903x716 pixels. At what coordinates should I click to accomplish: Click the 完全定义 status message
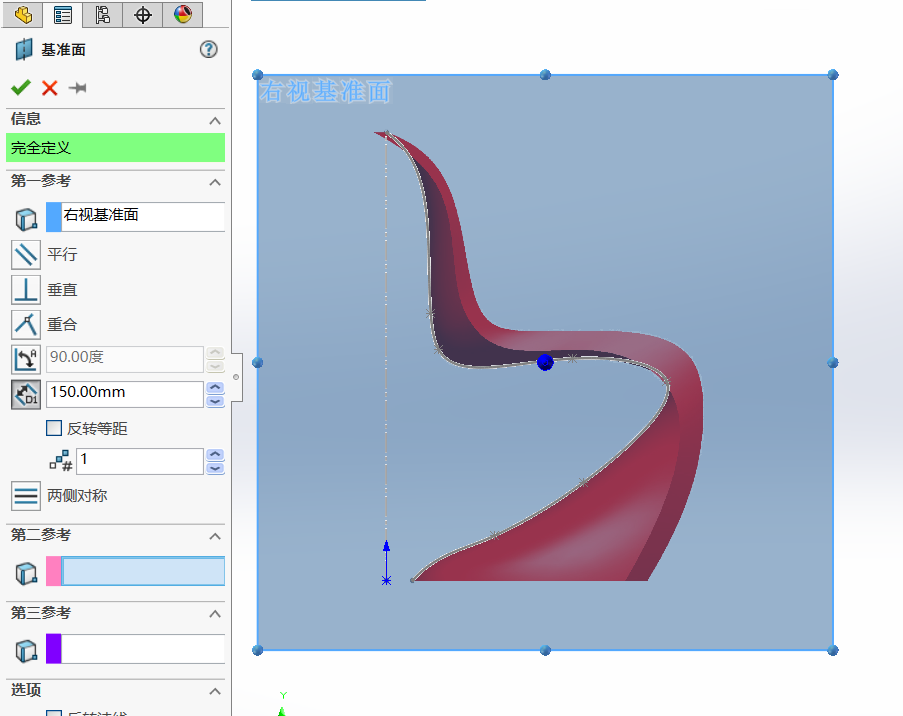pos(115,148)
